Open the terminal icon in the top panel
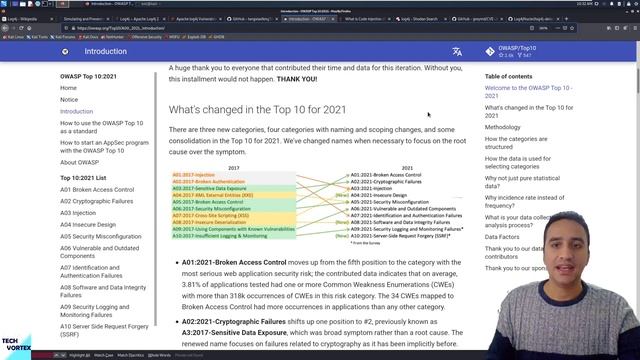Viewport: 640px width, 360px height. coord(44,4)
